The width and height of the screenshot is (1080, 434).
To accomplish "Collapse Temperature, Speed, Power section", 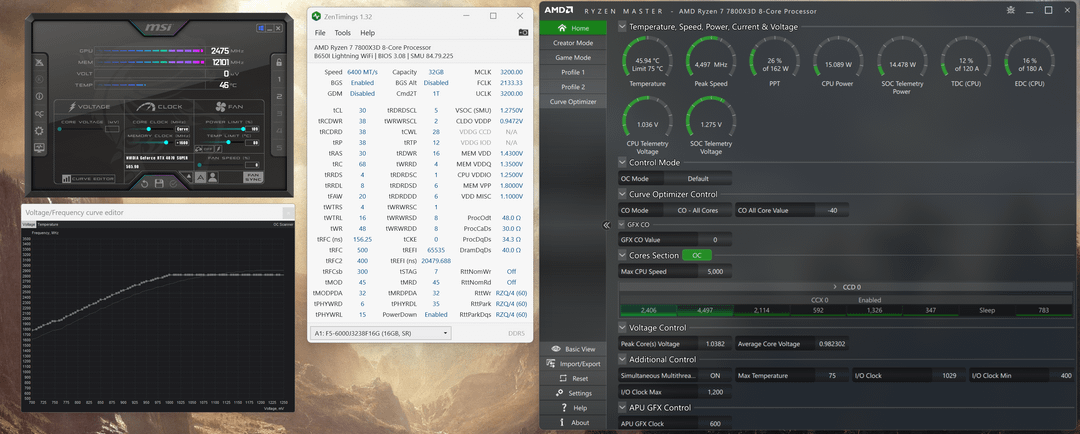I will click(x=623, y=27).
